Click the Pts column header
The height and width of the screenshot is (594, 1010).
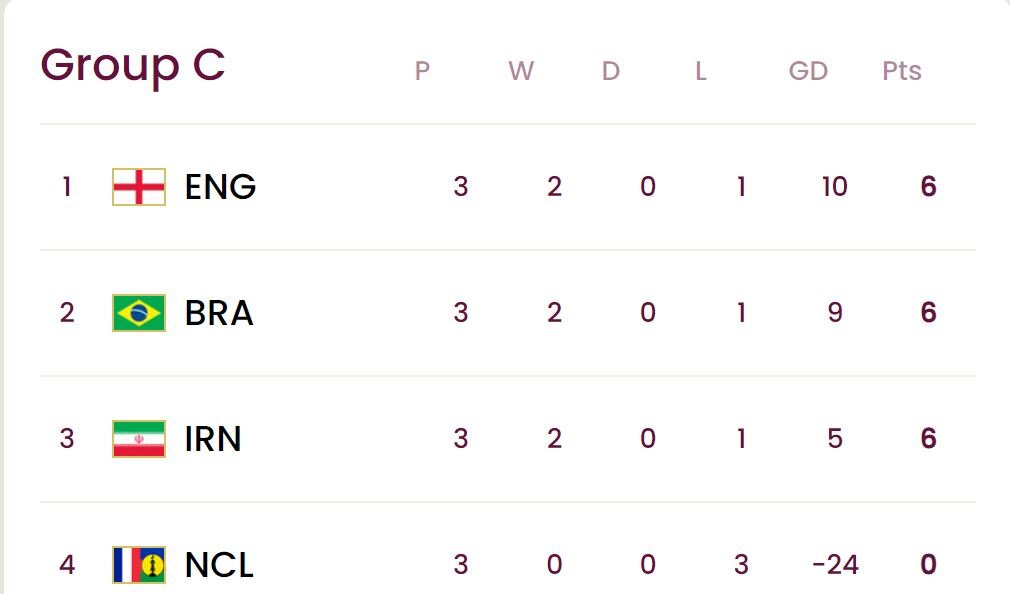point(901,71)
